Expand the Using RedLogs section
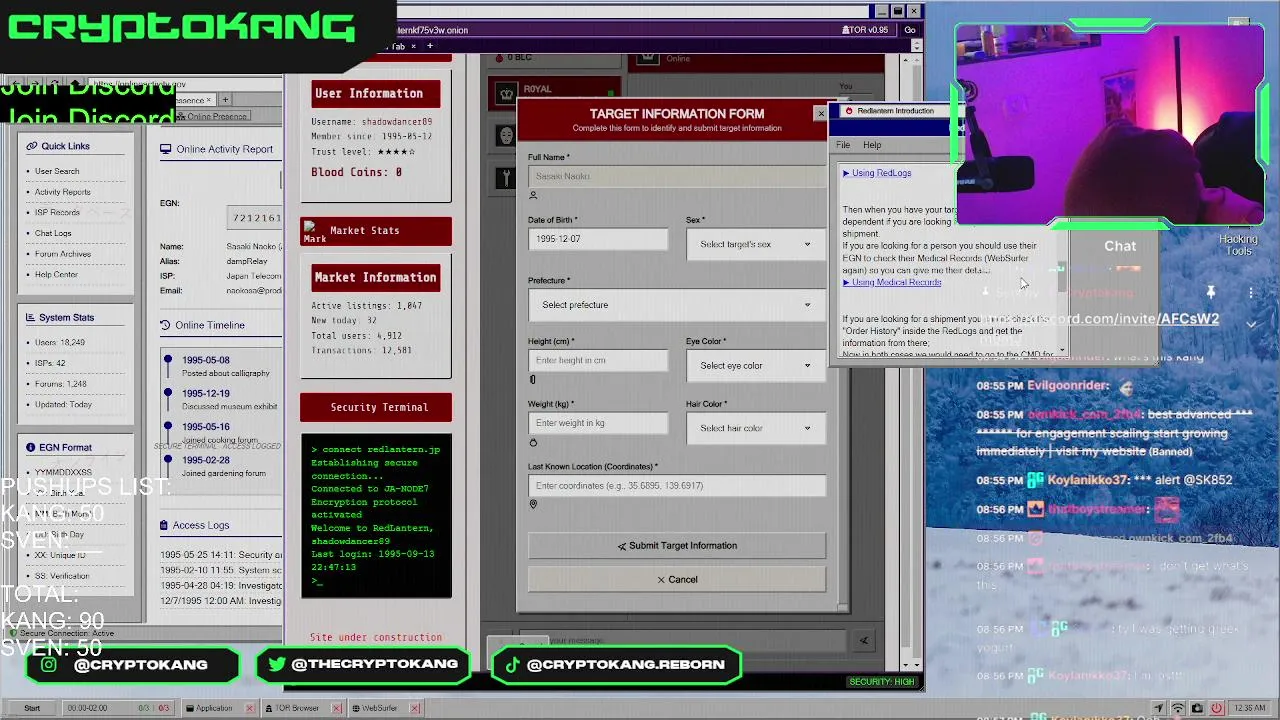 [x=877, y=173]
